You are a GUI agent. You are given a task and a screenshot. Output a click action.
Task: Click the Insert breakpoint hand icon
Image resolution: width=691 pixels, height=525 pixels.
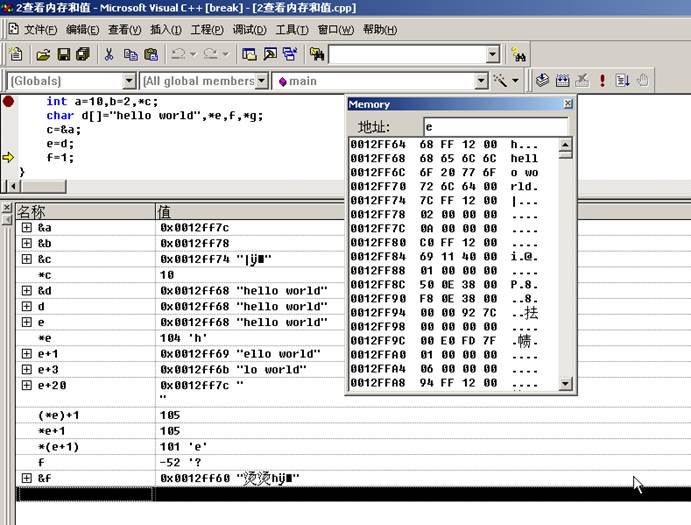click(x=643, y=80)
